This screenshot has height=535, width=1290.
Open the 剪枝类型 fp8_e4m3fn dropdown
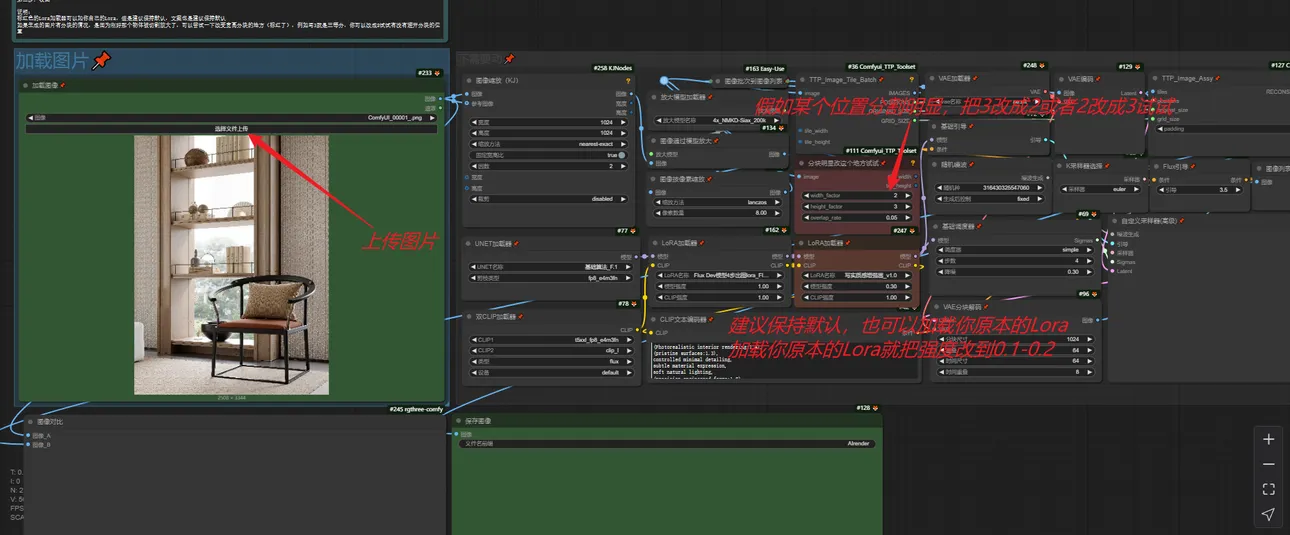pos(551,278)
